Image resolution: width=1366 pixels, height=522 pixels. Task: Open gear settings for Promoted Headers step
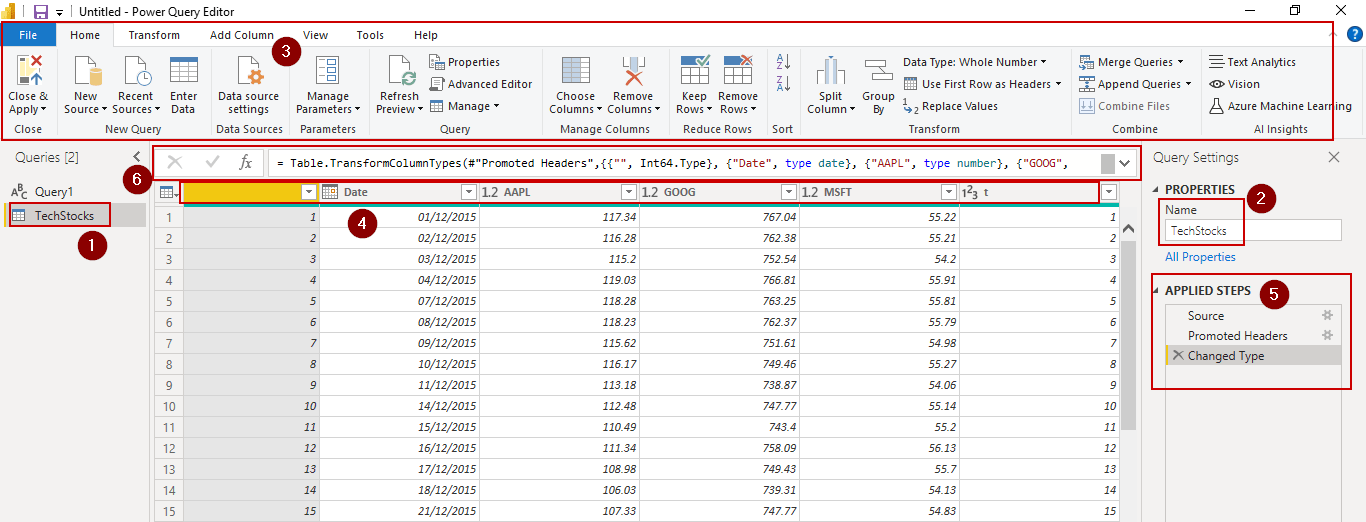pos(1328,335)
